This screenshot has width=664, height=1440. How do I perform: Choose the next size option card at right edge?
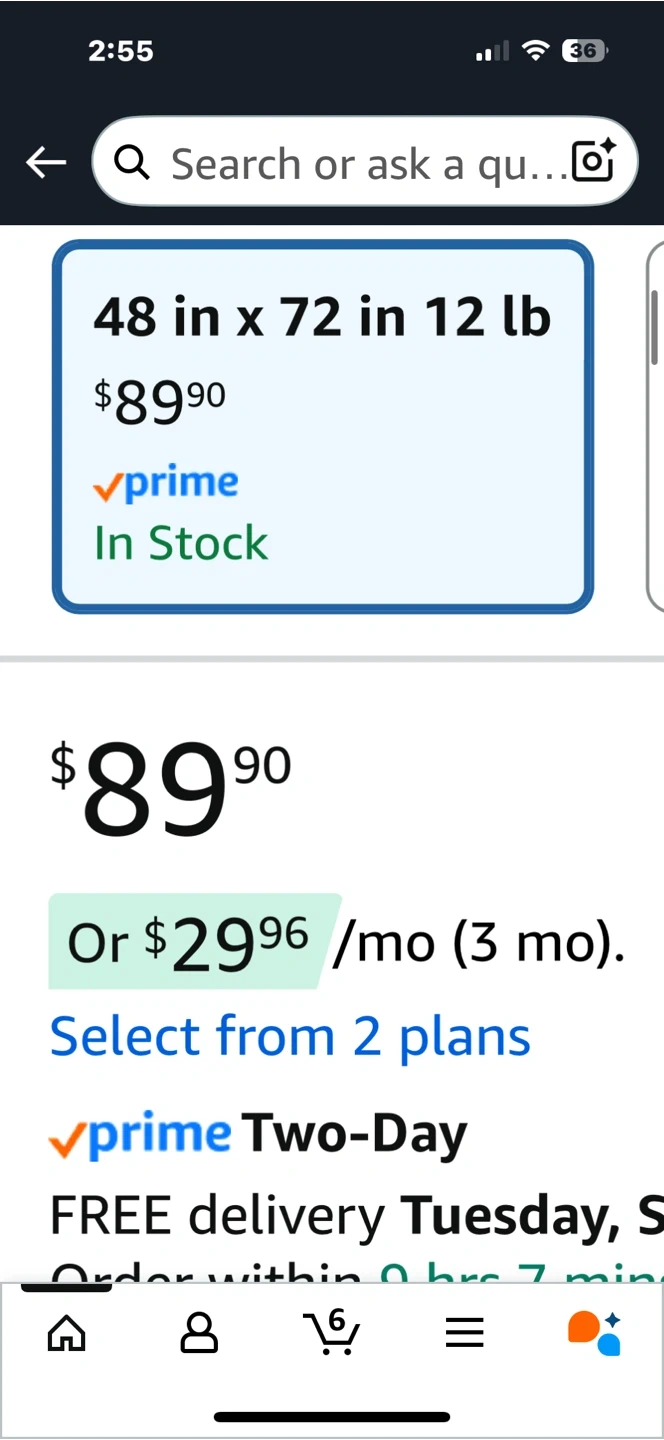[x=656, y=426]
